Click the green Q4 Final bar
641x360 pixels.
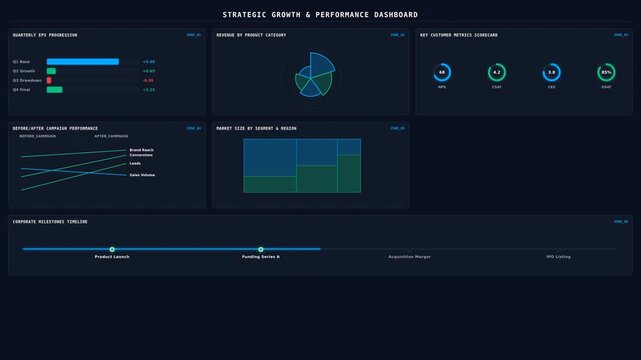tap(54, 89)
